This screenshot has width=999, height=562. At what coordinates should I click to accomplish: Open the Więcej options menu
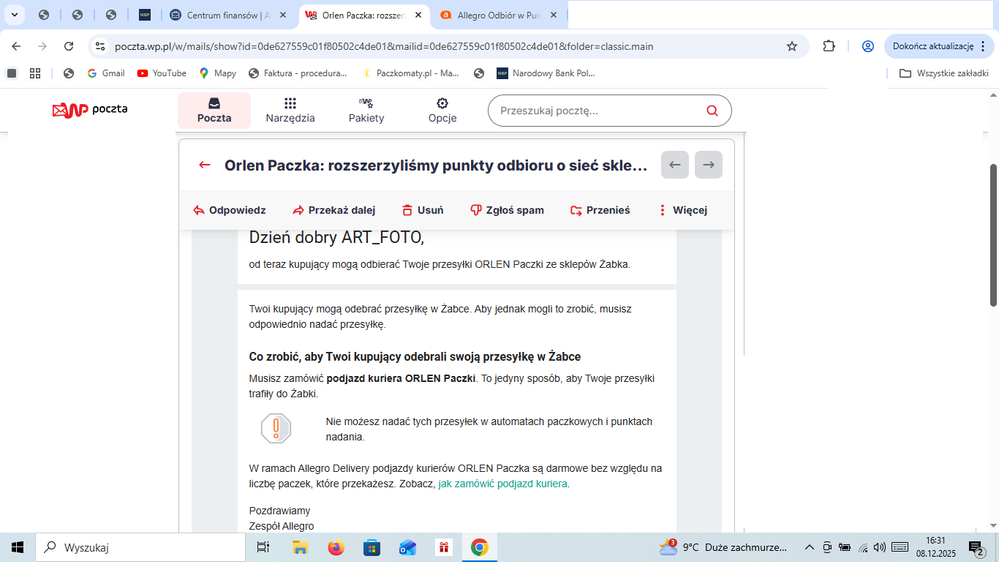tap(682, 210)
